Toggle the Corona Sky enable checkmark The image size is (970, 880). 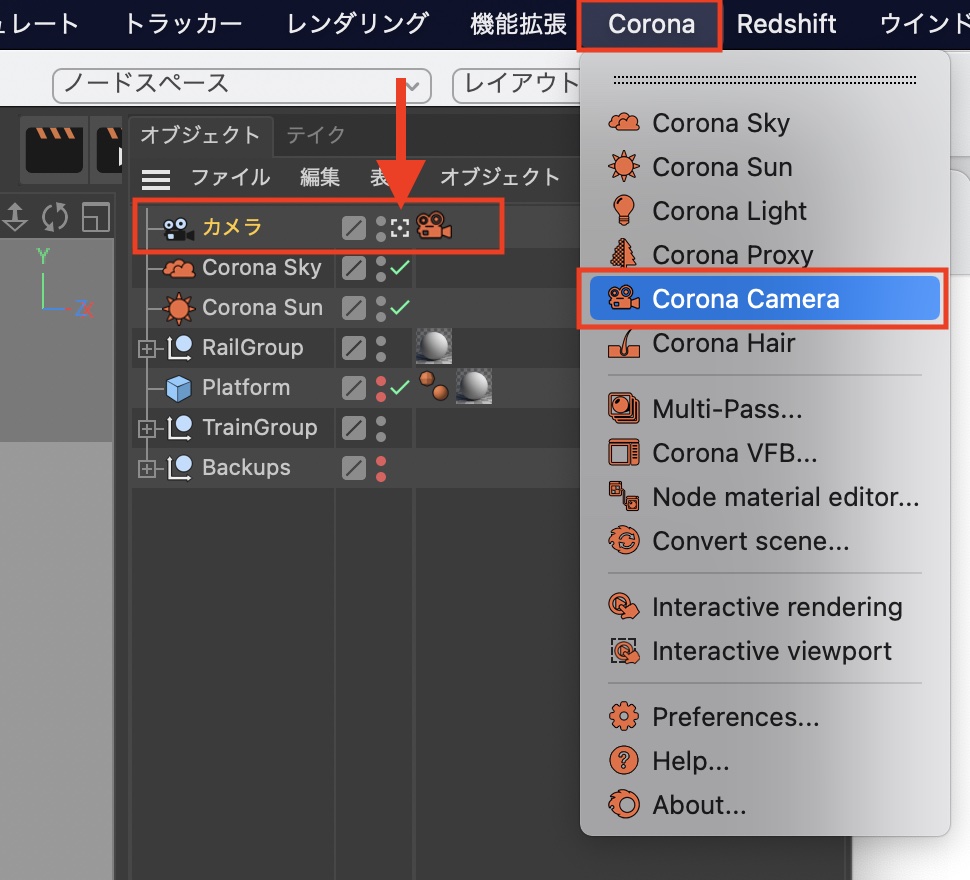pos(400,268)
